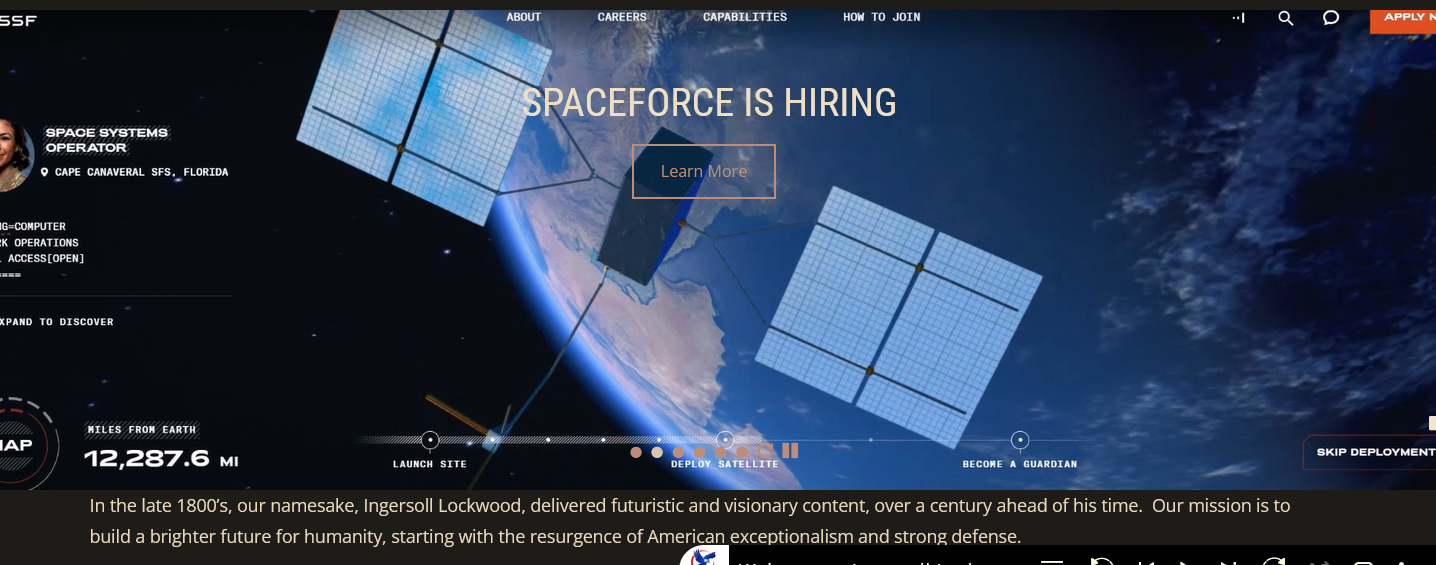This screenshot has width=1436, height=565.
Task: Open the About menu
Action: pyautogui.click(x=524, y=17)
